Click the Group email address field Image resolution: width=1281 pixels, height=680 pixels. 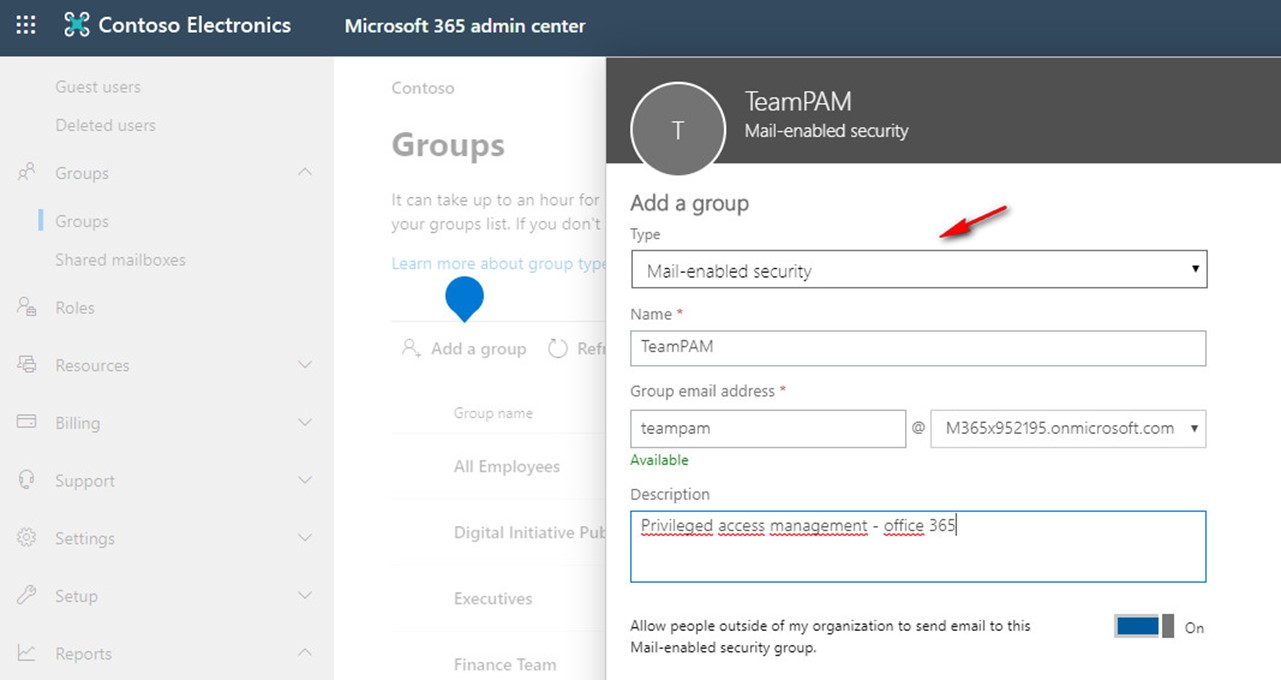click(x=768, y=428)
